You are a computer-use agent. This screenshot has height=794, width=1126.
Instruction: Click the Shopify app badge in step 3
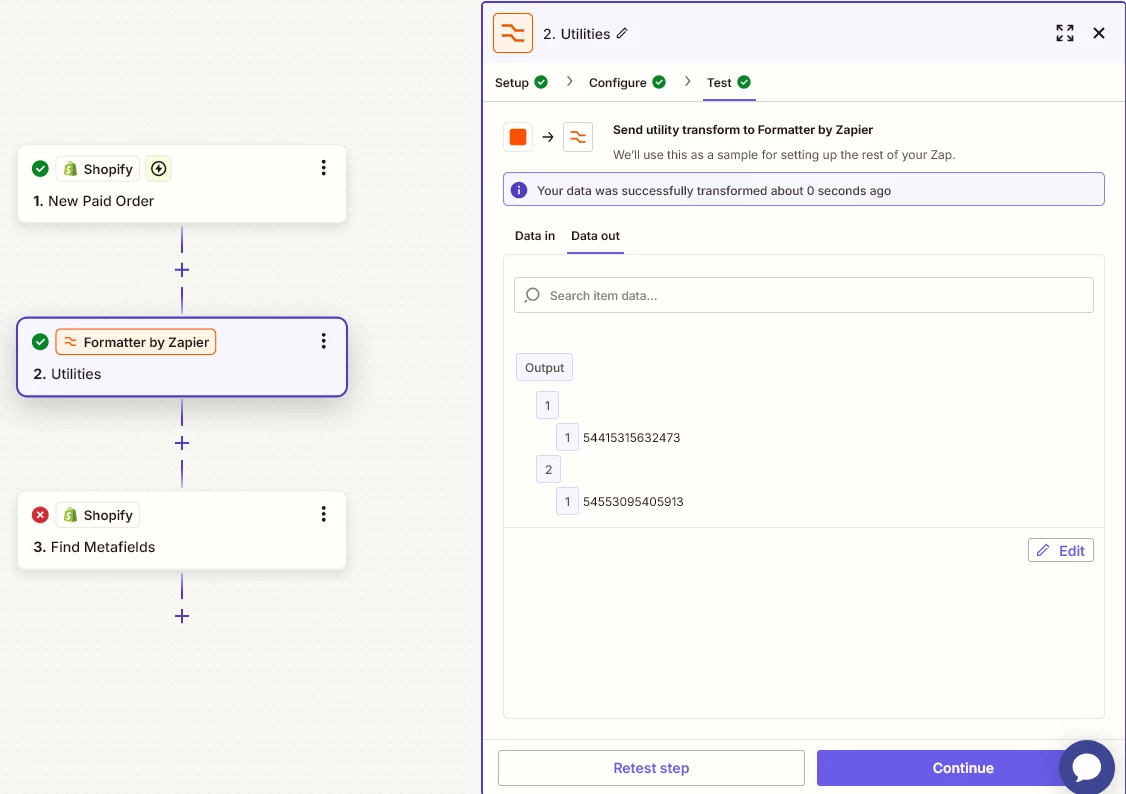coord(98,515)
